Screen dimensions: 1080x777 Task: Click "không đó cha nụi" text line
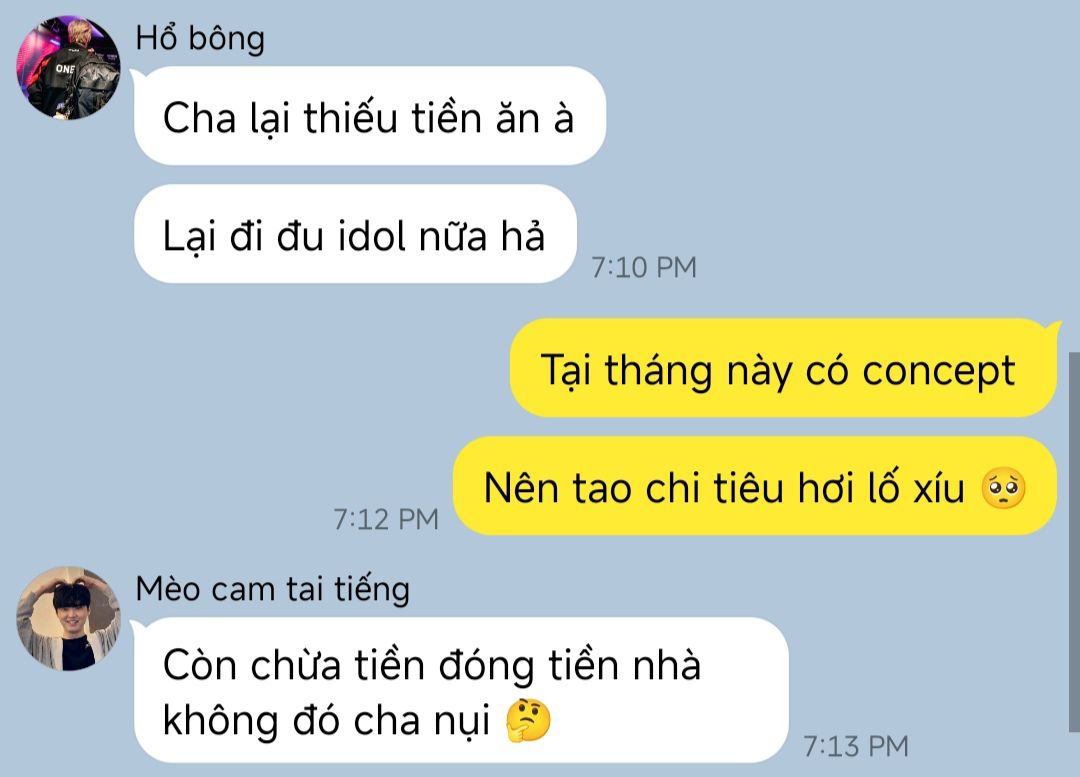pyautogui.click(x=326, y=722)
